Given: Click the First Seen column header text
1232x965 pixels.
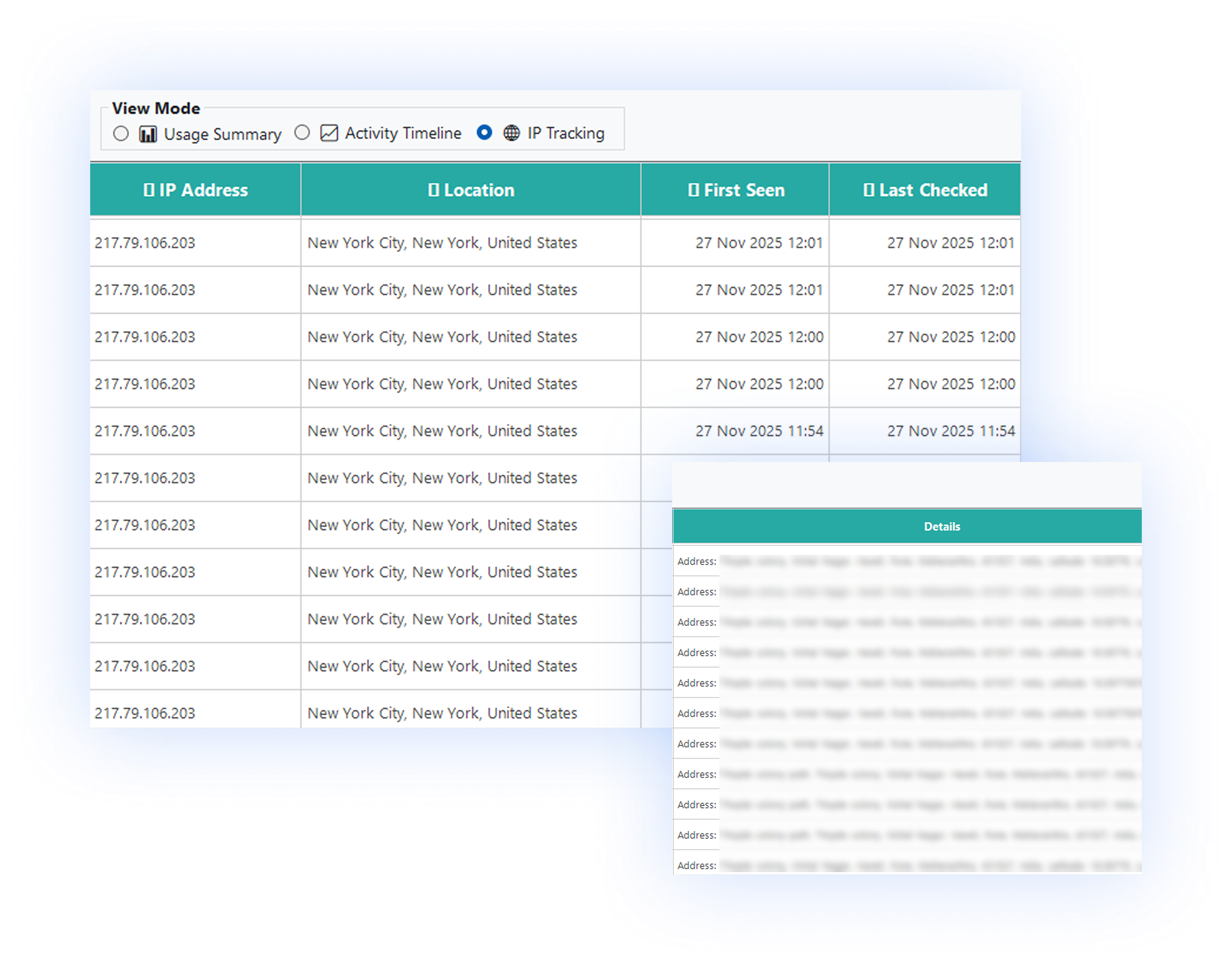Looking at the screenshot, I should point(744,190).
